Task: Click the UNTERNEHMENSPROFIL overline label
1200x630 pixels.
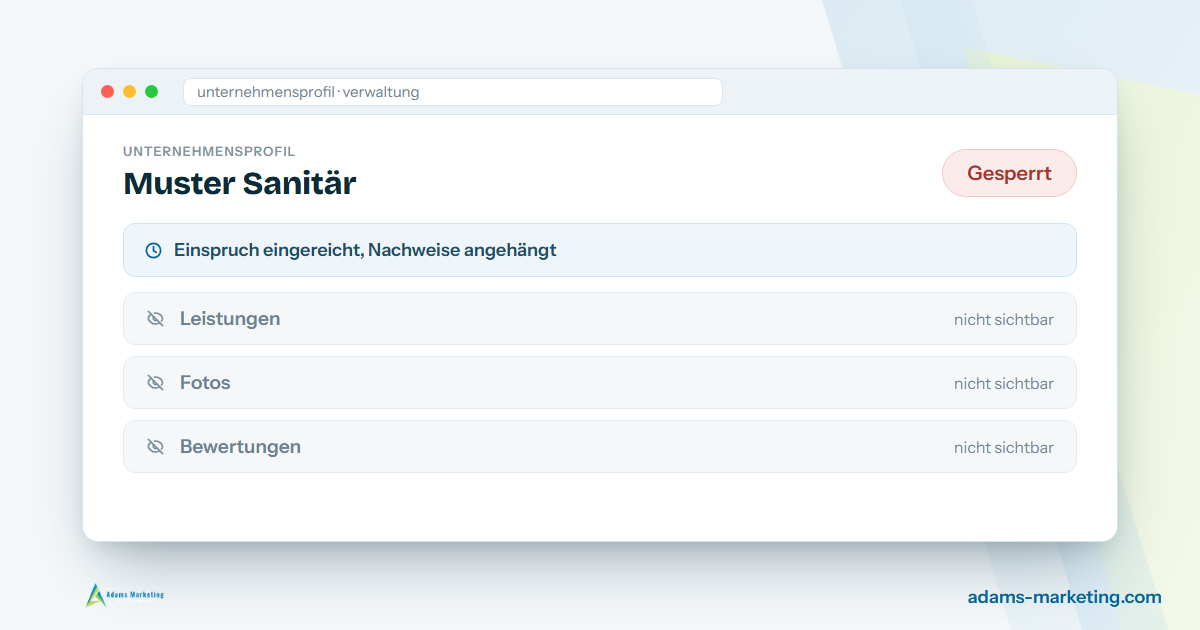Action: click(209, 151)
